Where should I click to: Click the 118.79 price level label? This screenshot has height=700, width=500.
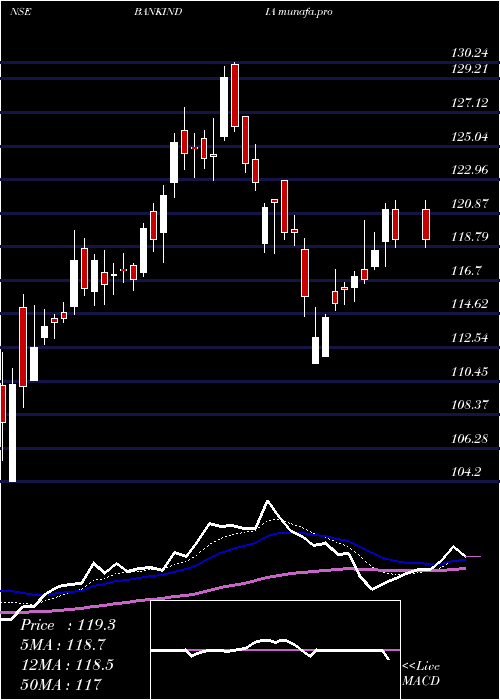point(469,237)
